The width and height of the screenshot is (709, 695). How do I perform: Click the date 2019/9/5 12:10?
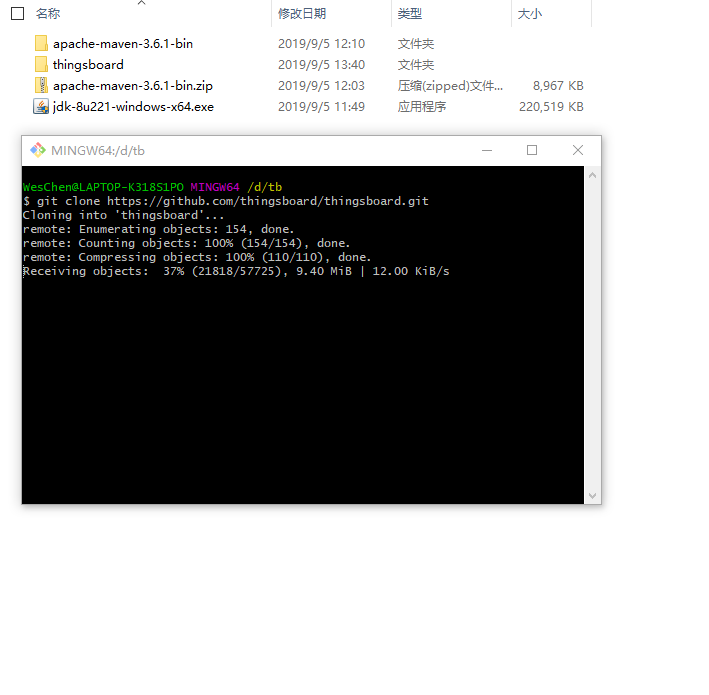(321, 43)
